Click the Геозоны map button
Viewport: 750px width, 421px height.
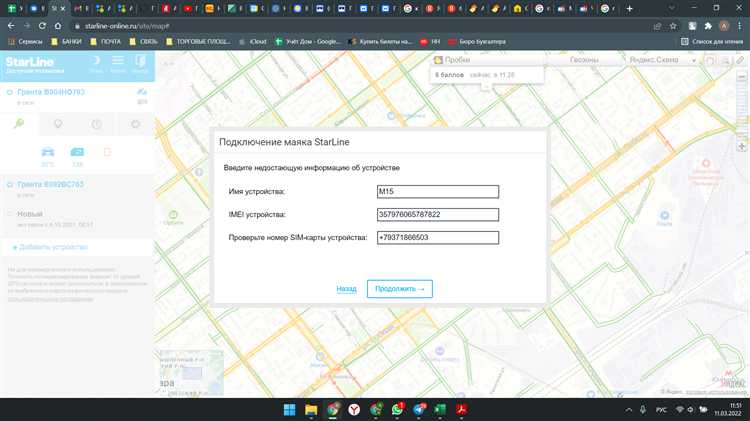pyautogui.click(x=584, y=60)
